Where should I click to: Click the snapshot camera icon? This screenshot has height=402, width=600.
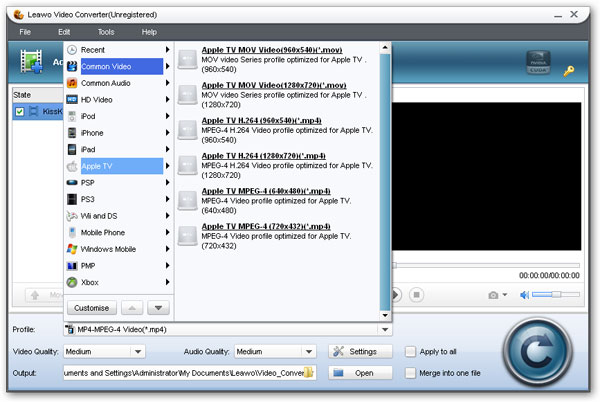tap(493, 295)
